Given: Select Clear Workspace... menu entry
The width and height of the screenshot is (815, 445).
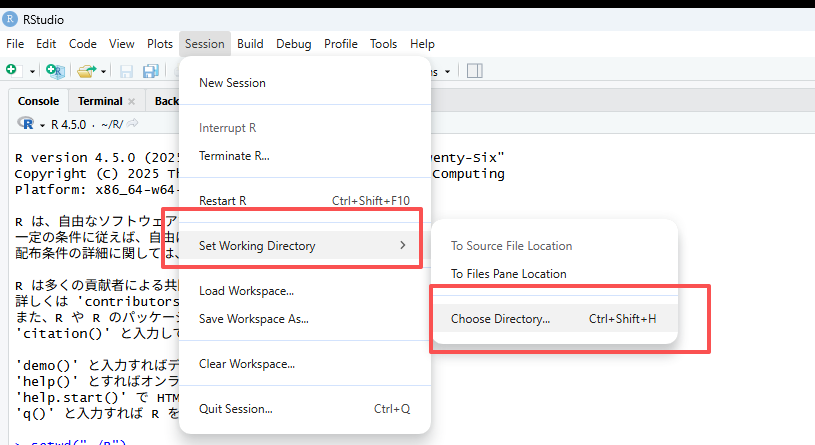Looking at the screenshot, I should click(x=246, y=364).
